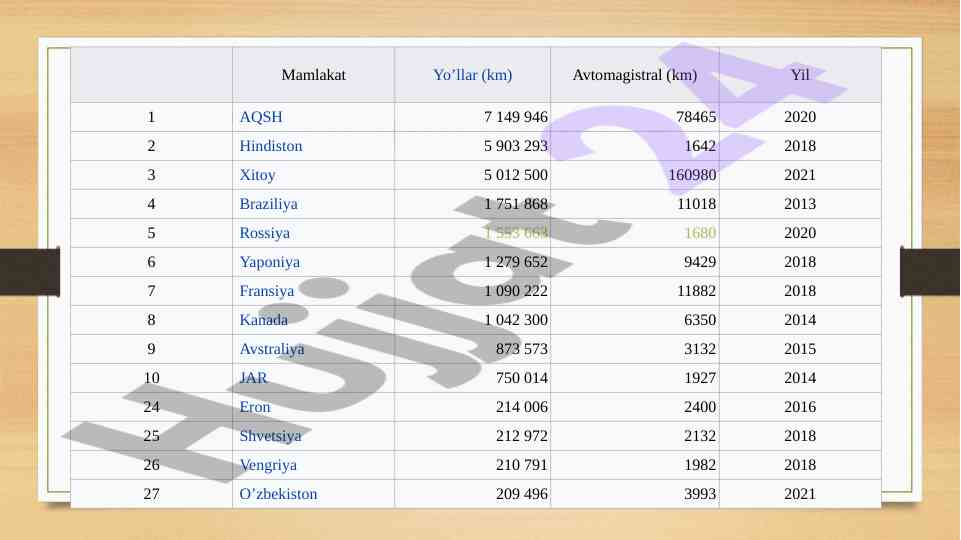Select the Yil column header

[x=800, y=75]
